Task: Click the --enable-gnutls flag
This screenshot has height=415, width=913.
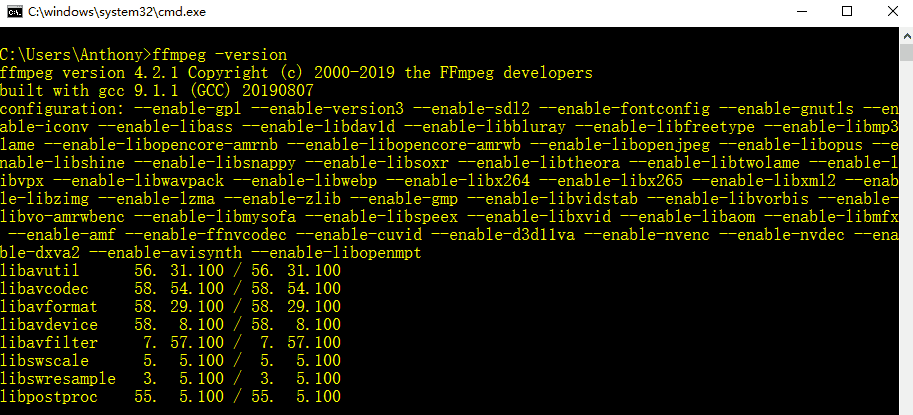Action: point(786,109)
